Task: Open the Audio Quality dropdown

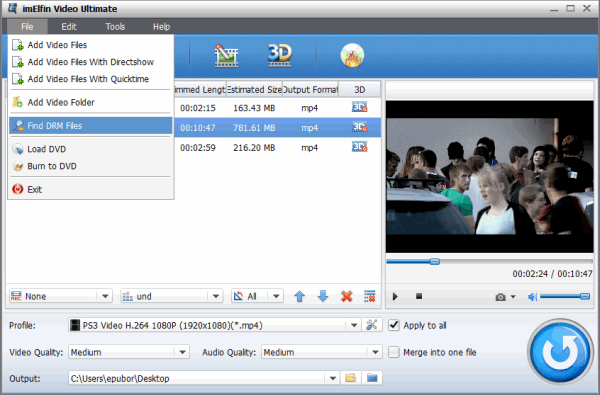Action: coord(375,352)
